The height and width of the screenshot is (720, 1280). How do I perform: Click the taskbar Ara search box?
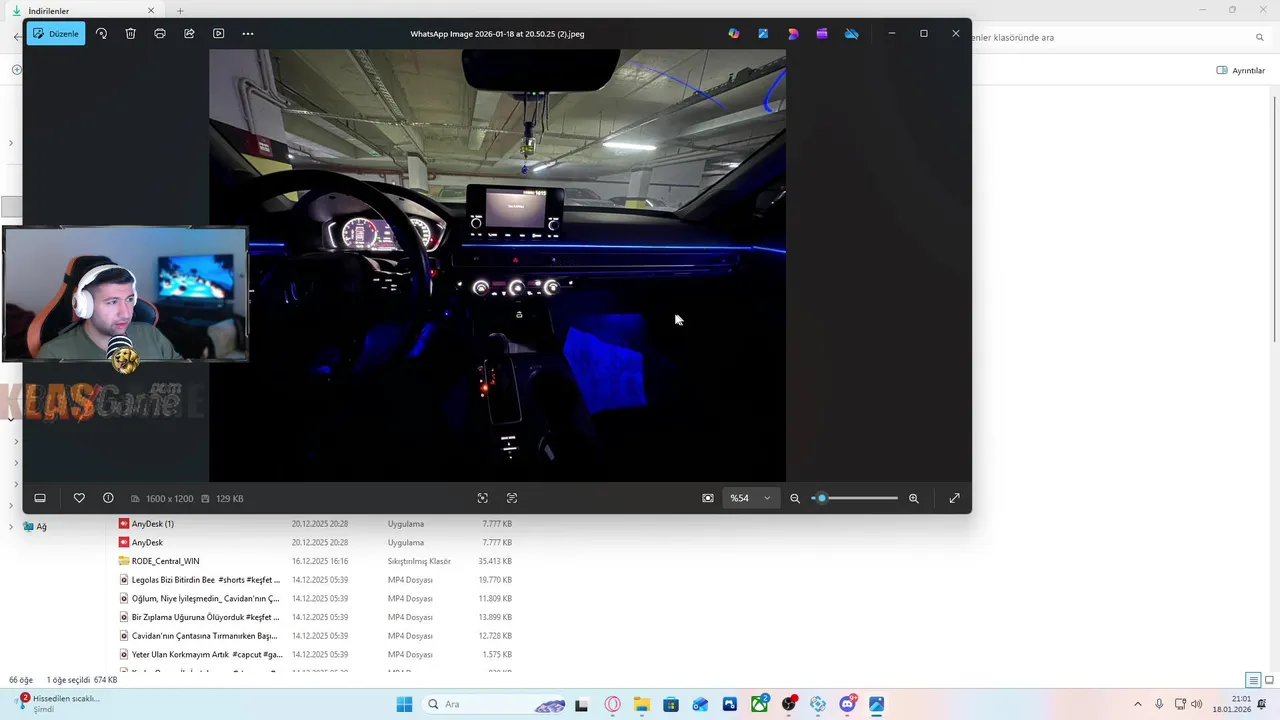click(x=494, y=704)
